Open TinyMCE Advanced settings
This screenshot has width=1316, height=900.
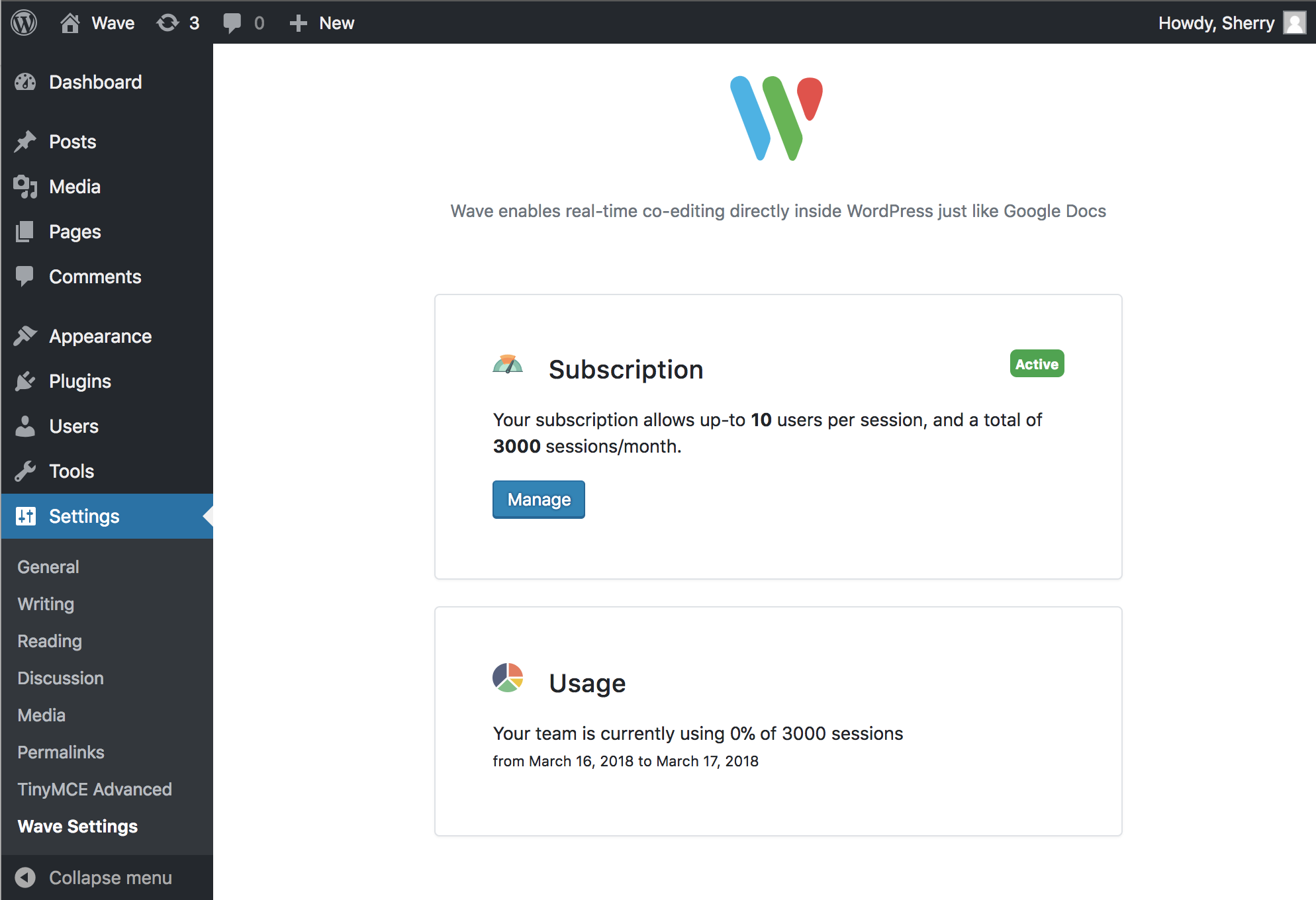pyautogui.click(x=95, y=789)
